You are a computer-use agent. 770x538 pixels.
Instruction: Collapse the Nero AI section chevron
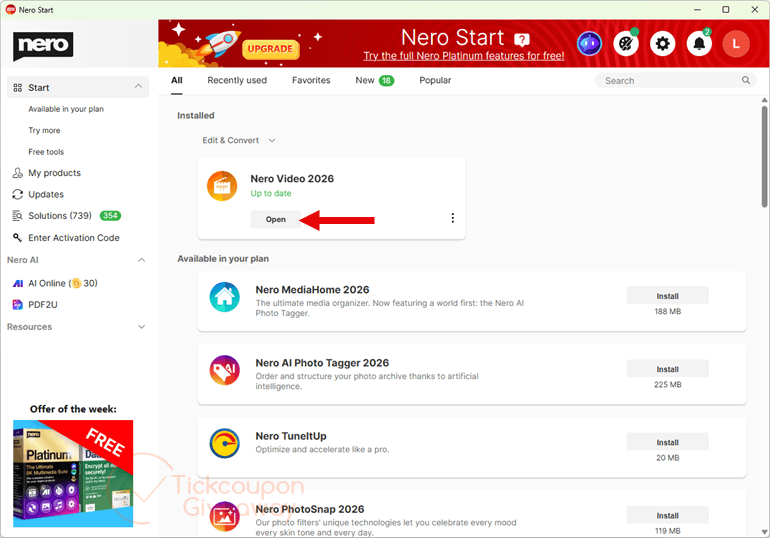[141, 260]
